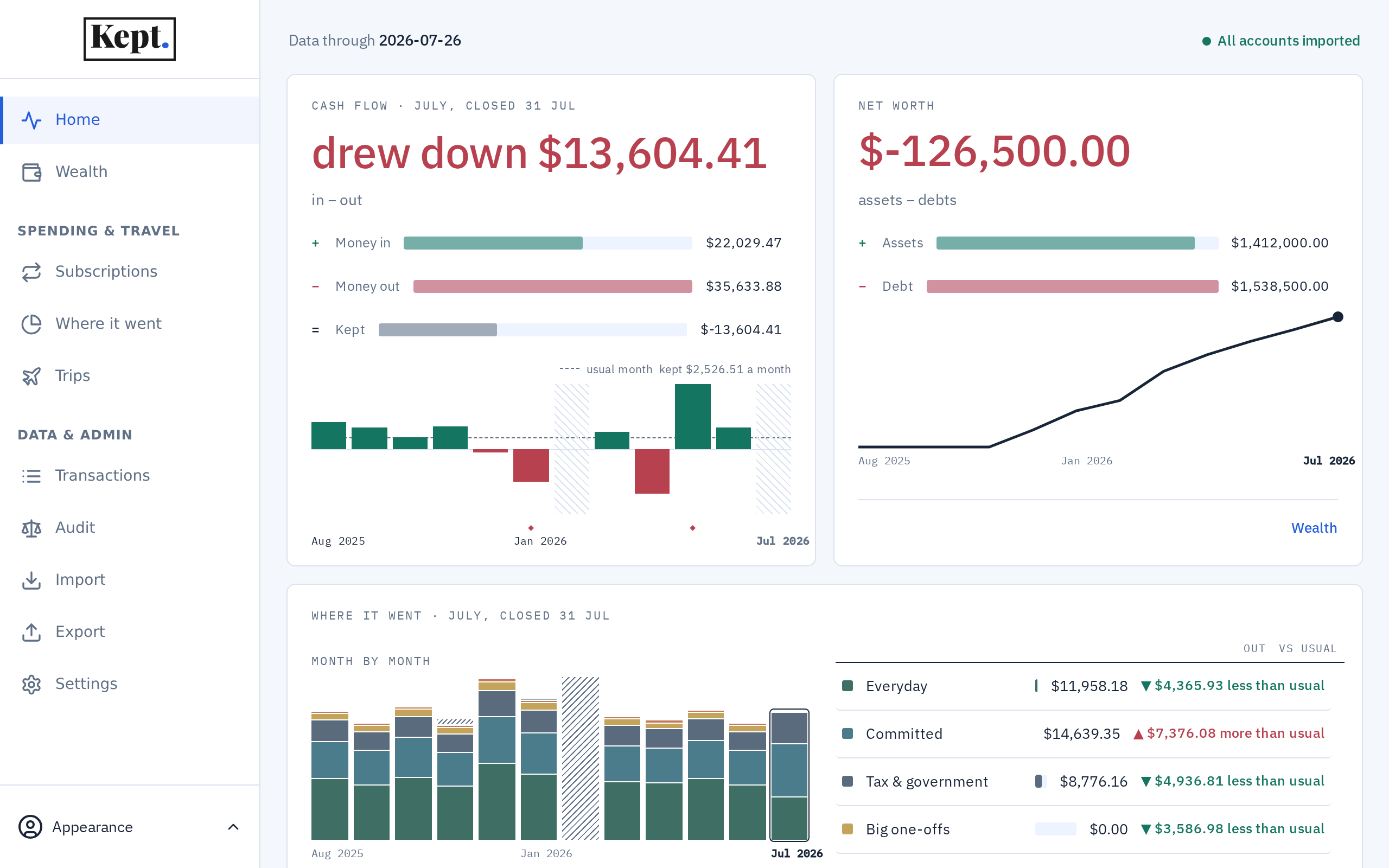Click the Appearance label
Image resolution: width=1389 pixels, height=868 pixels.
[92, 827]
